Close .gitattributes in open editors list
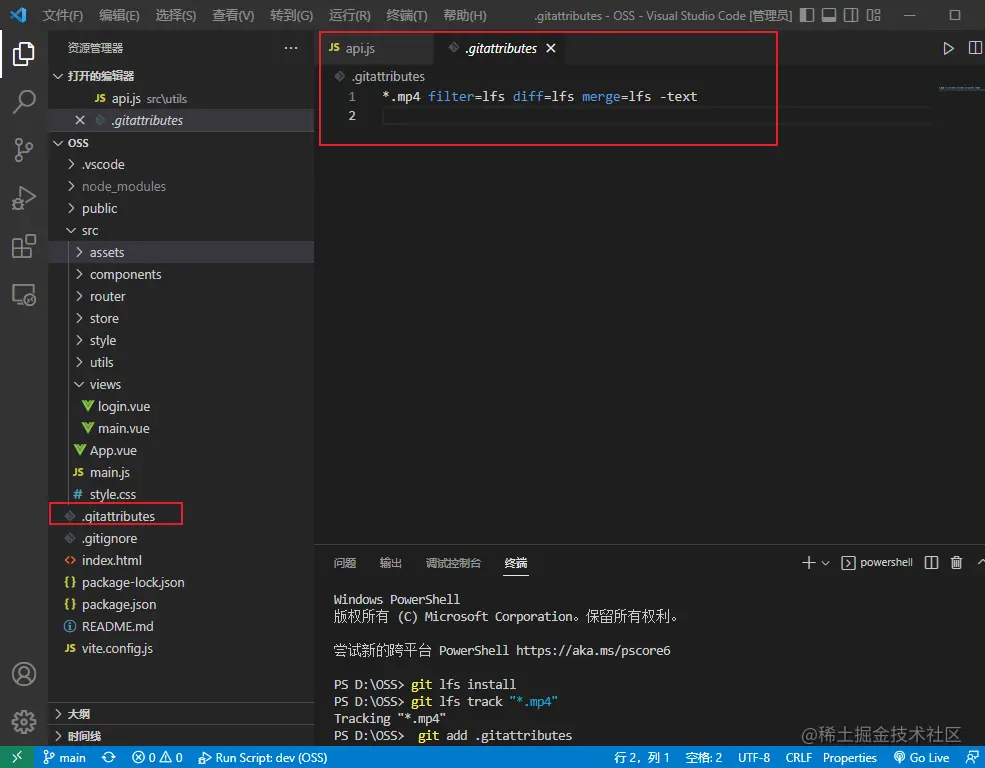The height and width of the screenshot is (768, 985). (x=80, y=120)
